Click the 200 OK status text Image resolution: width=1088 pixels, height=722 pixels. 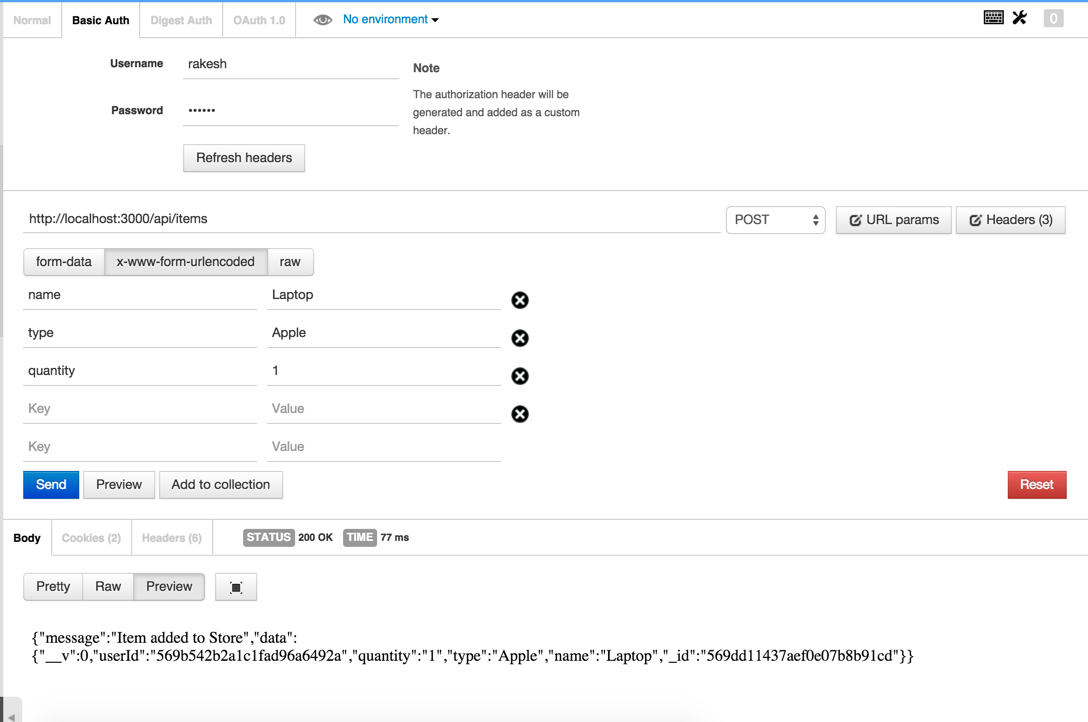click(316, 538)
